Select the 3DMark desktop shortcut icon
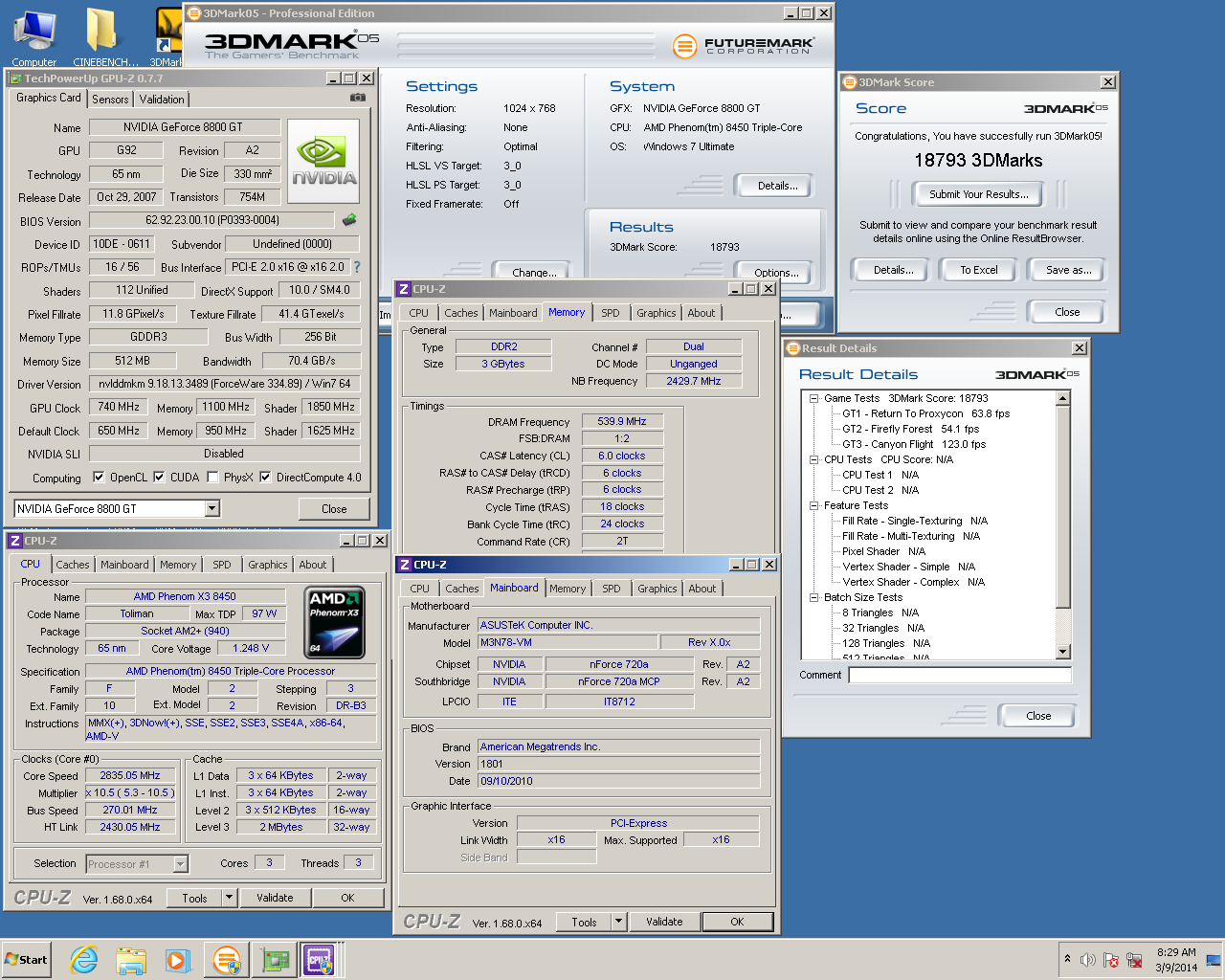This screenshot has height=980, width=1225. (x=167, y=36)
